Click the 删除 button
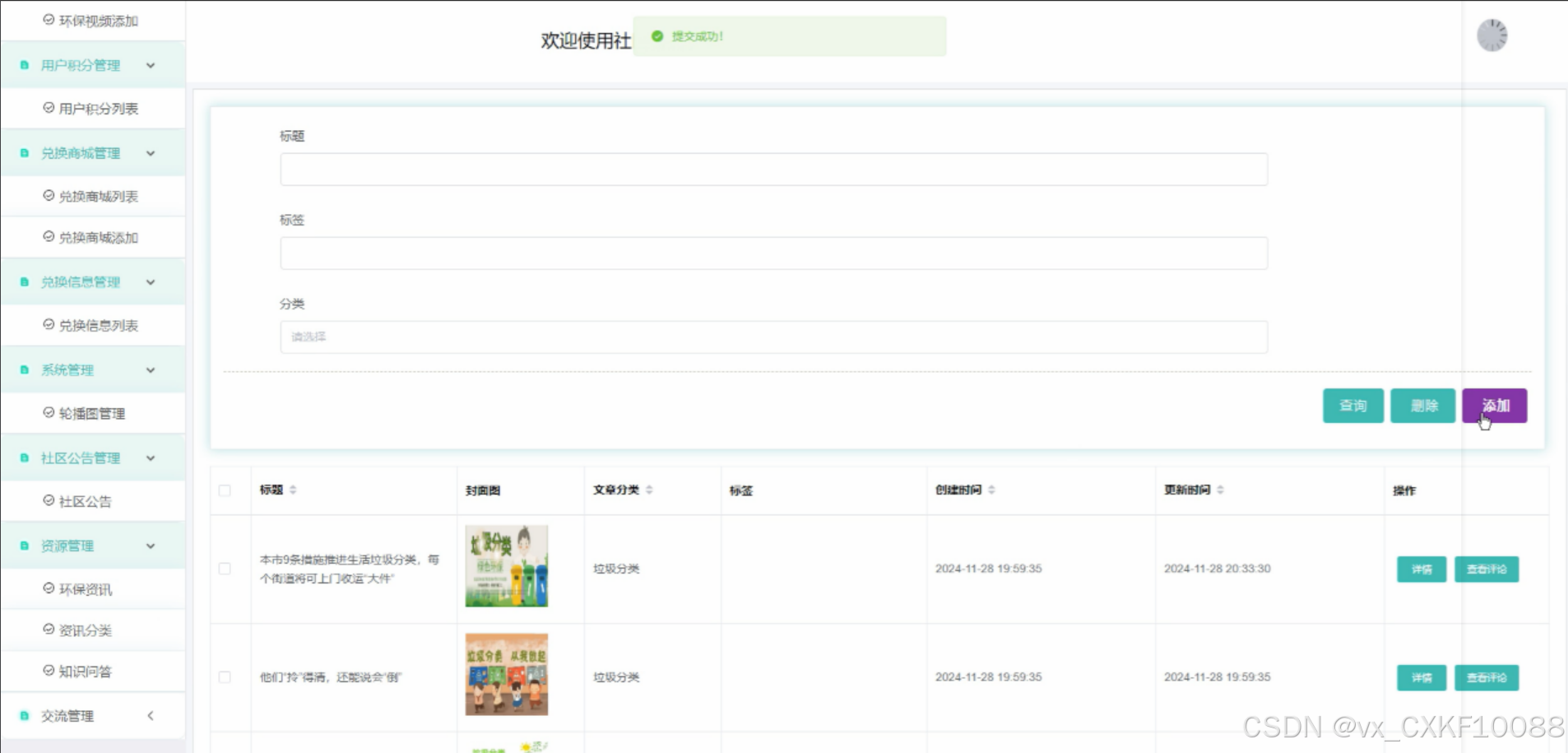 [1423, 406]
